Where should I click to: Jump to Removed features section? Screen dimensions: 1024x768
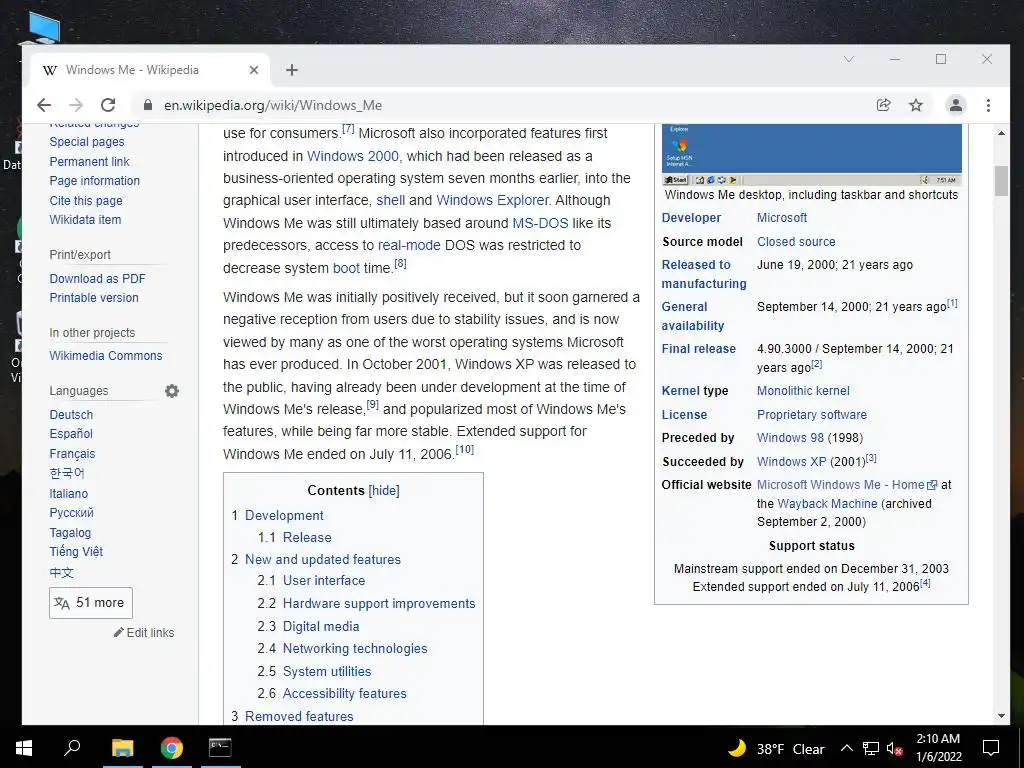pos(299,716)
